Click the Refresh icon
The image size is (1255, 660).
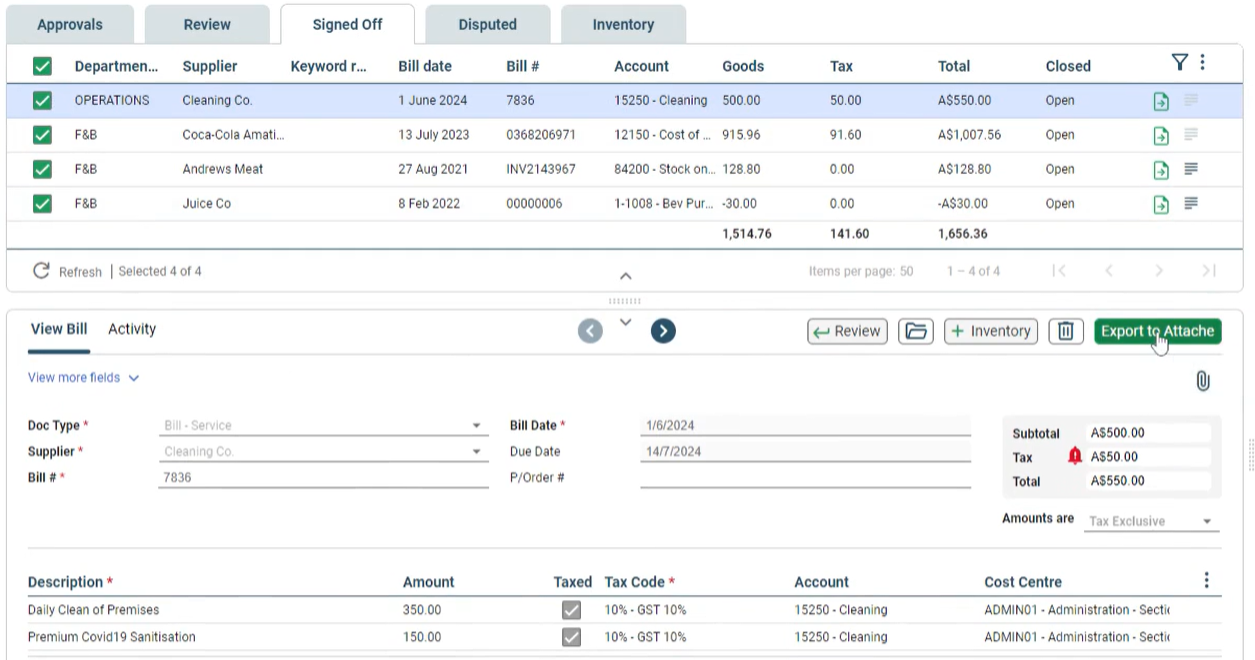[41, 271]
